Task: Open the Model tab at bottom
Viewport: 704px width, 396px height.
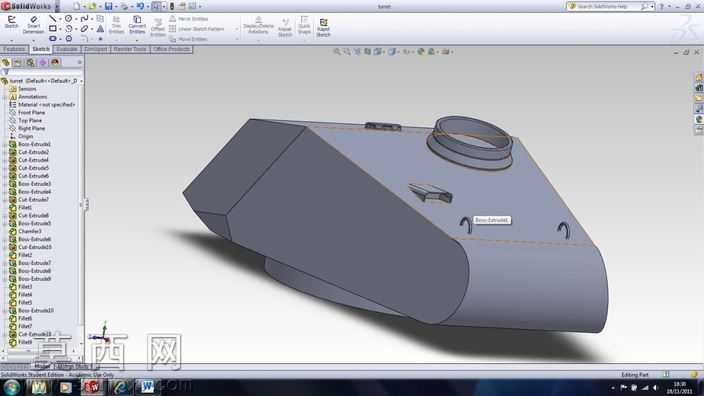Action: tap(42, 366)
